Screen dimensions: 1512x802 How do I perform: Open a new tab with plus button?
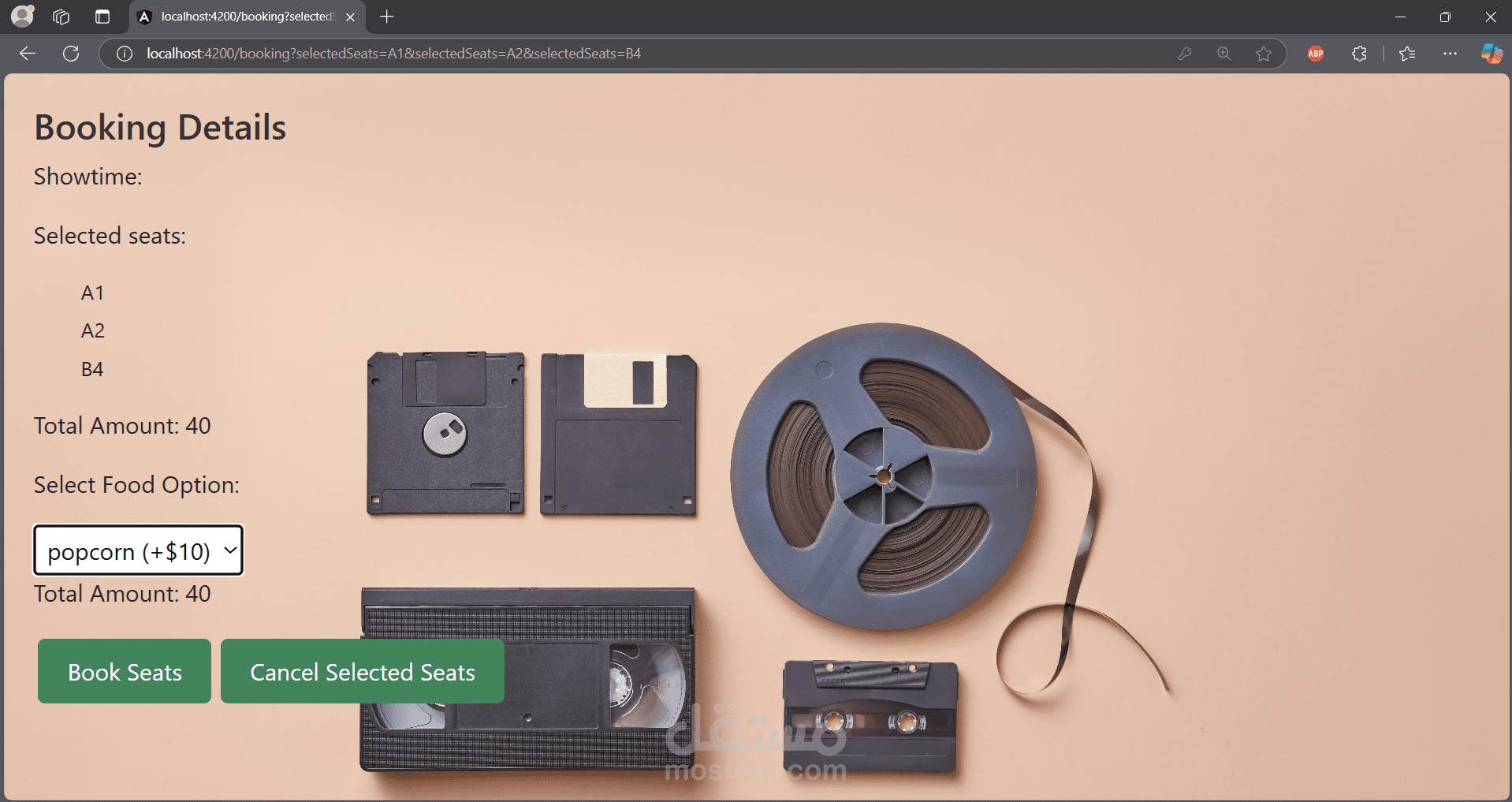tap(386, 17)
